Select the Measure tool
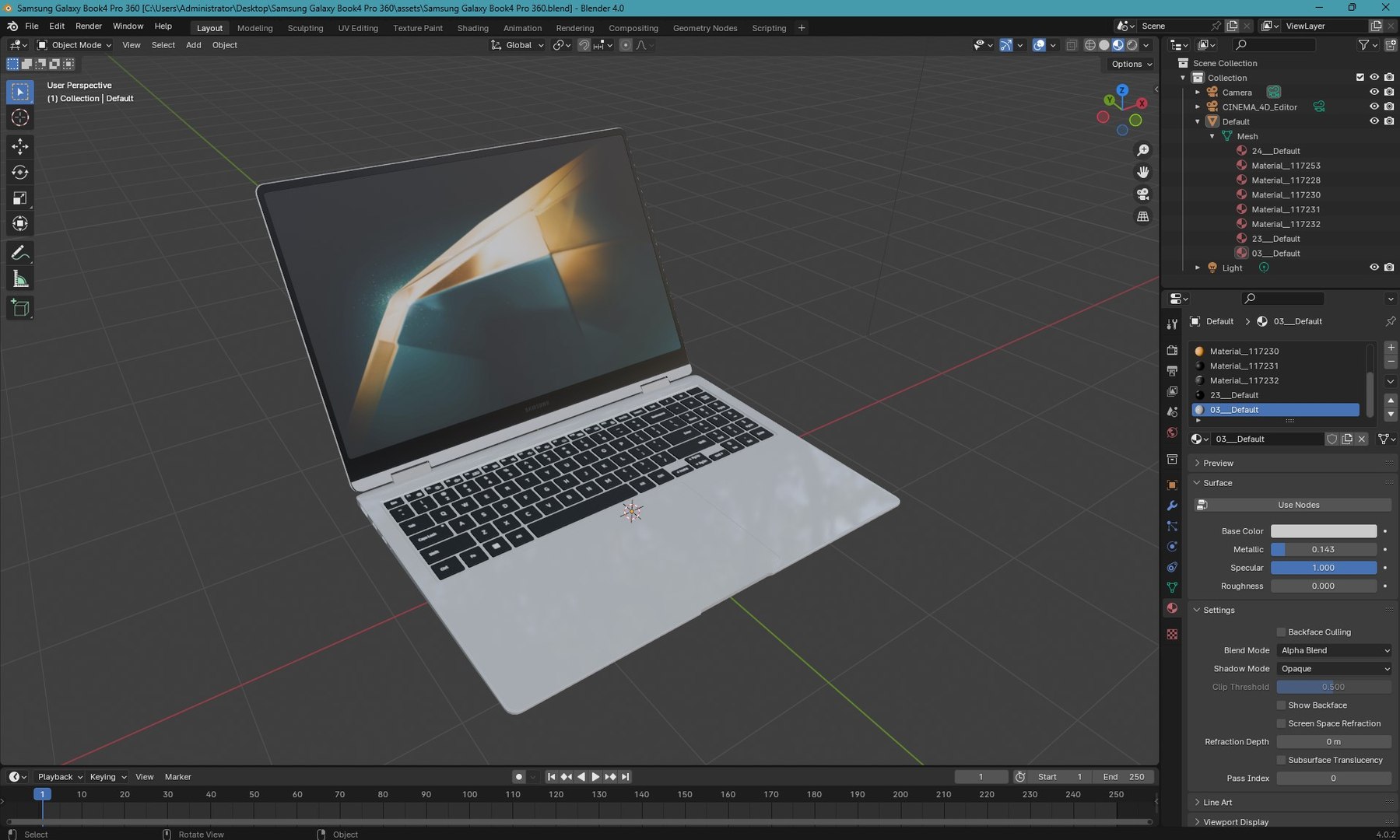 click(x=20, y=279)
